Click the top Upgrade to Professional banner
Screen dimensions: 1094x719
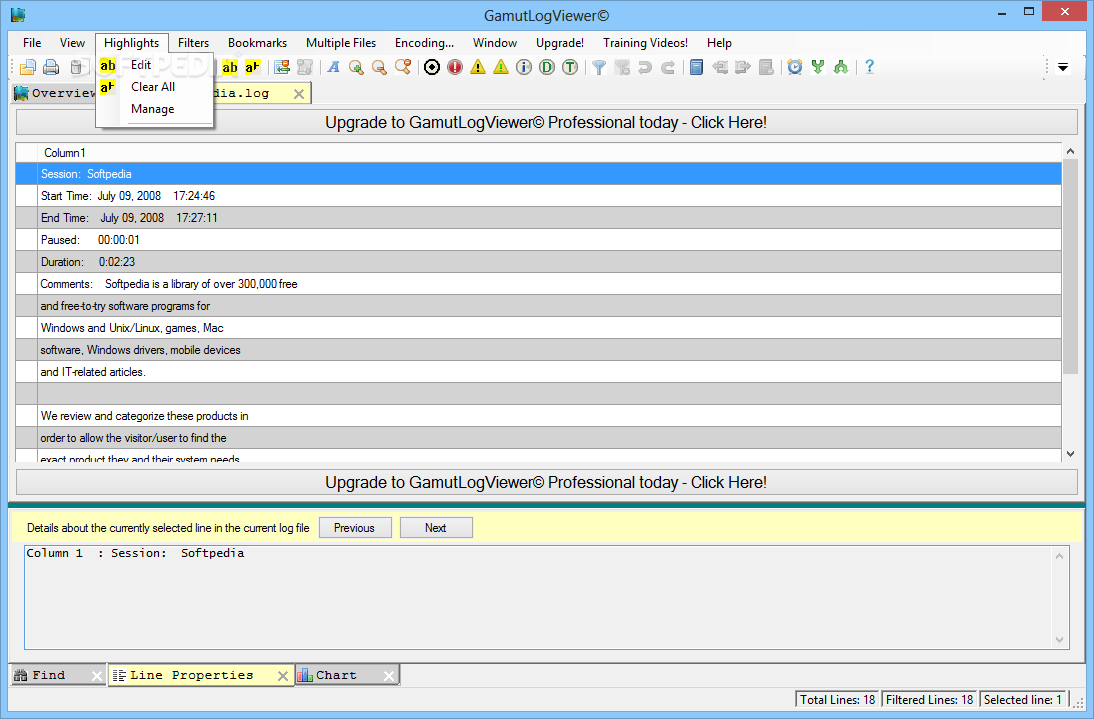[x=546, y=123]
